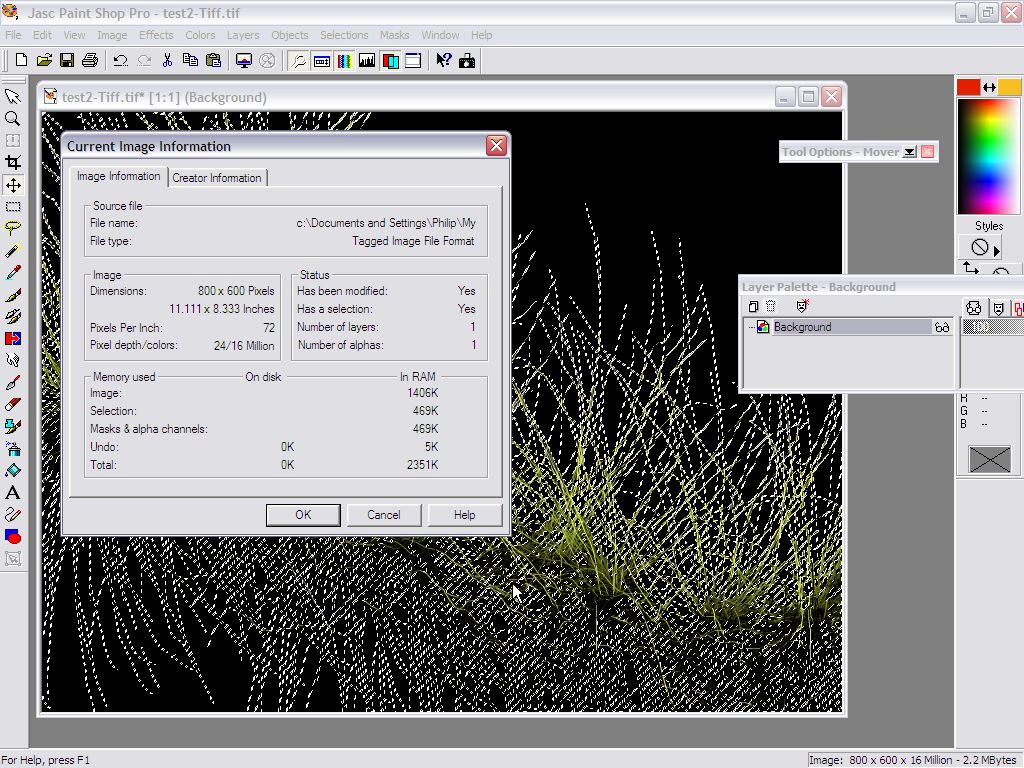
Task: Swap foreground and background colors arrow
Action: (x=989, y=88)
